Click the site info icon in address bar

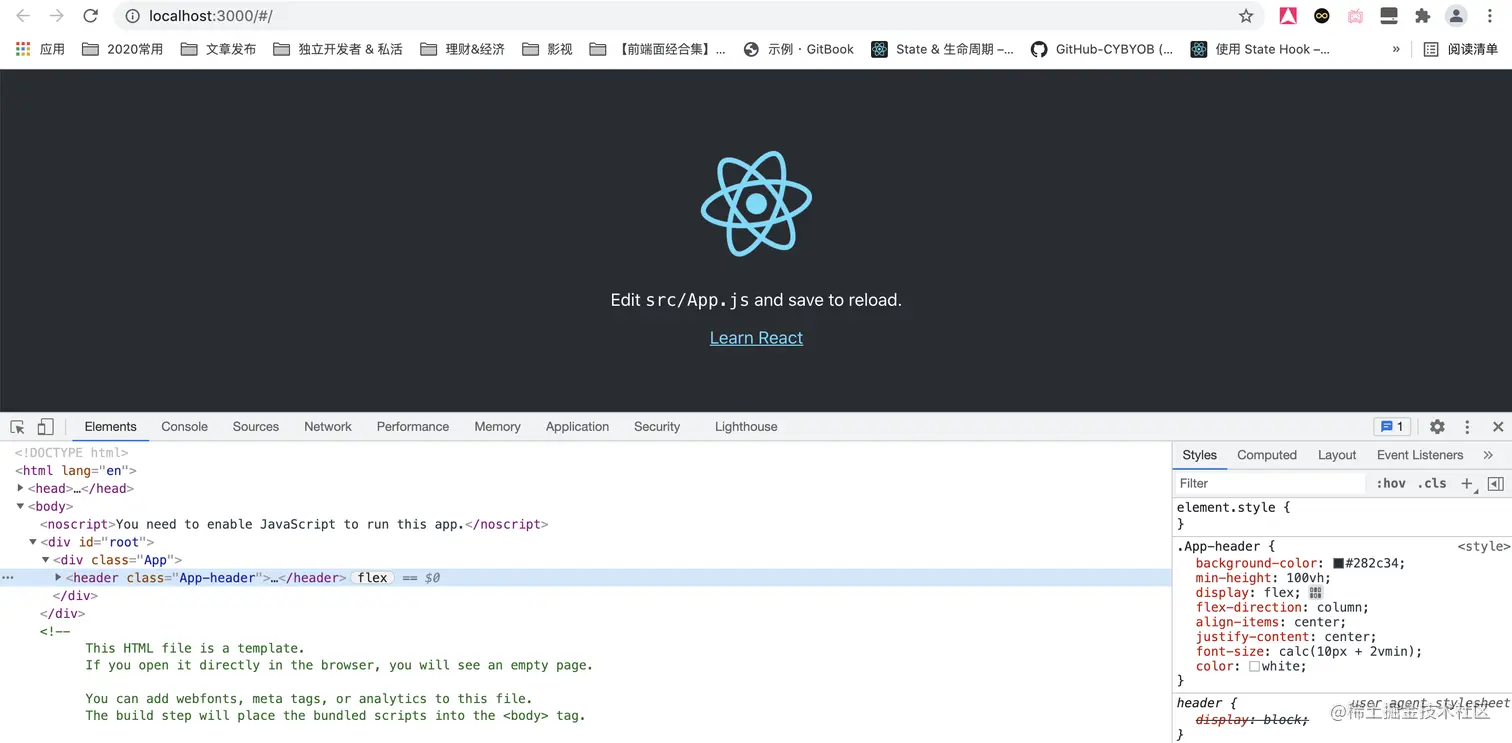[132, 16]
